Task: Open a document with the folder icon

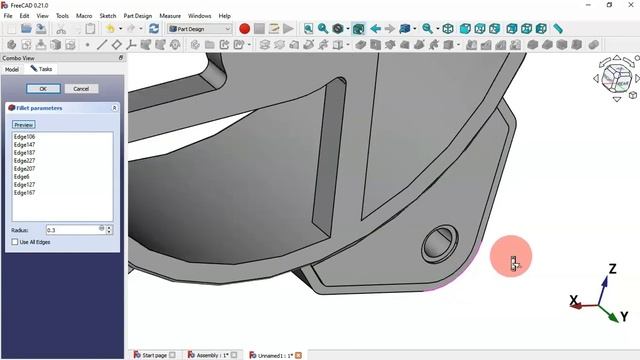Action: 27,29
